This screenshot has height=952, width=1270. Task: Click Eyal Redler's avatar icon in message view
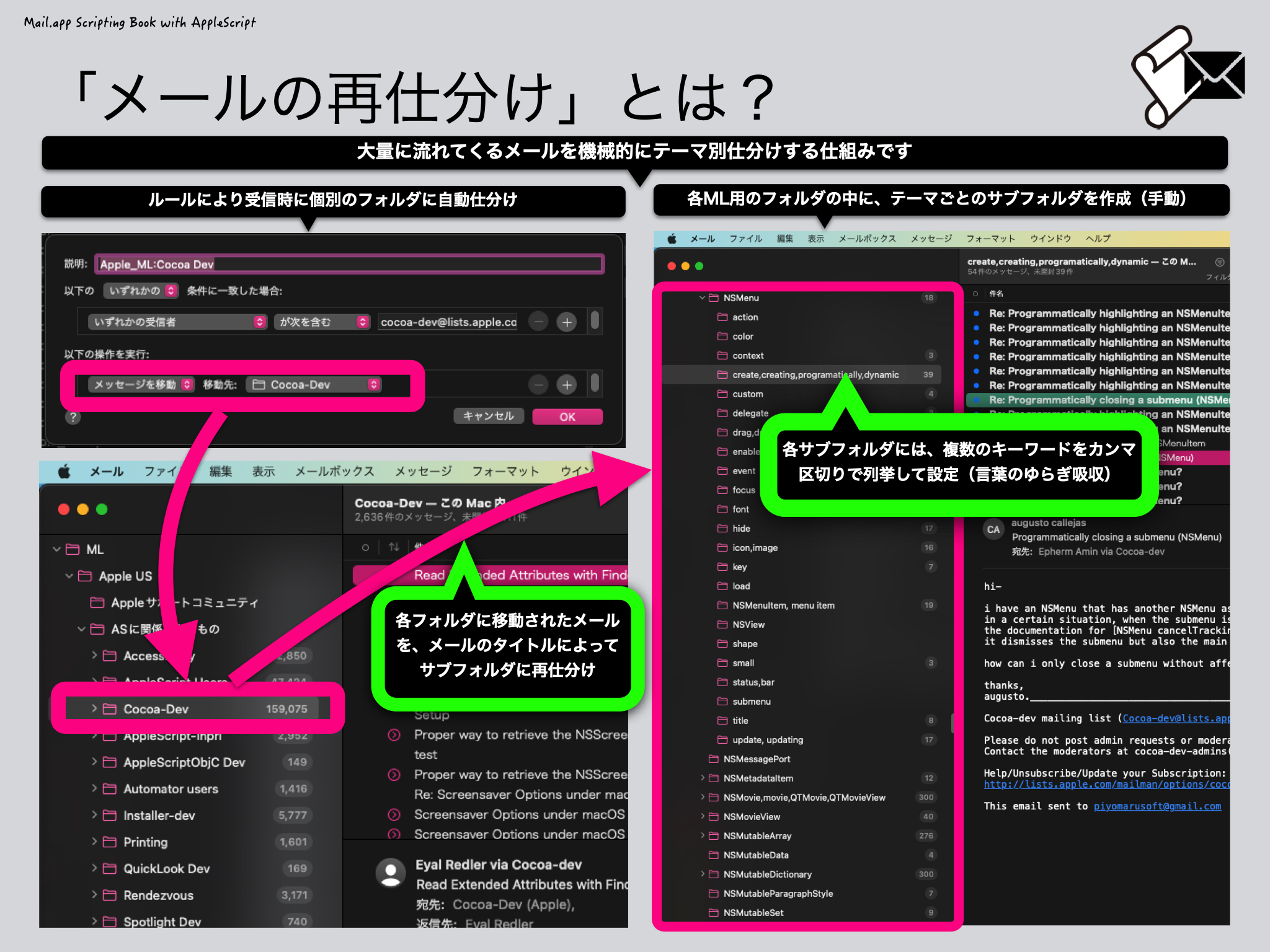click(x=391, y=871)
